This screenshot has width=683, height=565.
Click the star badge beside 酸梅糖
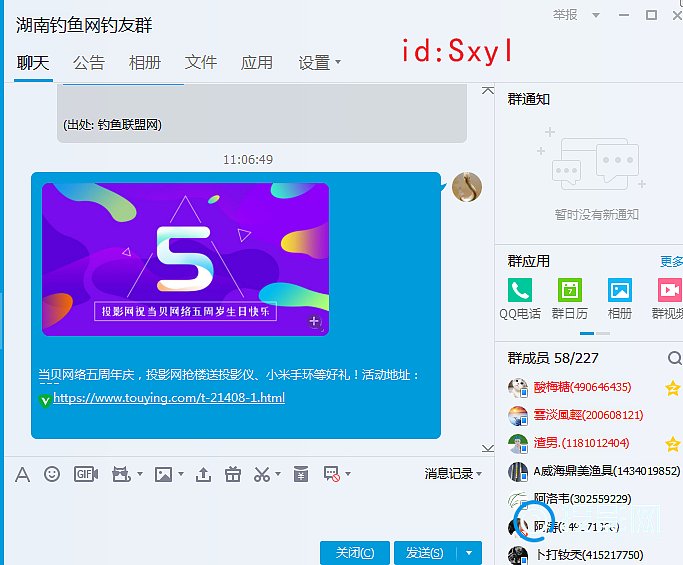click(673, 387)
